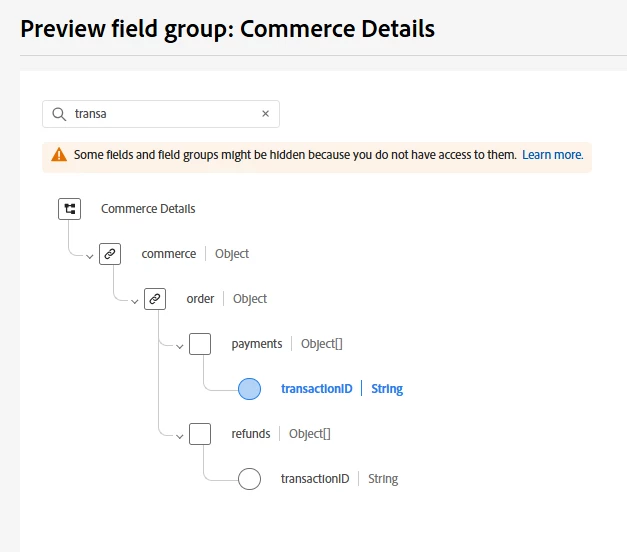This screenshot has height=552, width=627.
Task: Click the Commerce Details schema root icon
Action: pos(70,209)
